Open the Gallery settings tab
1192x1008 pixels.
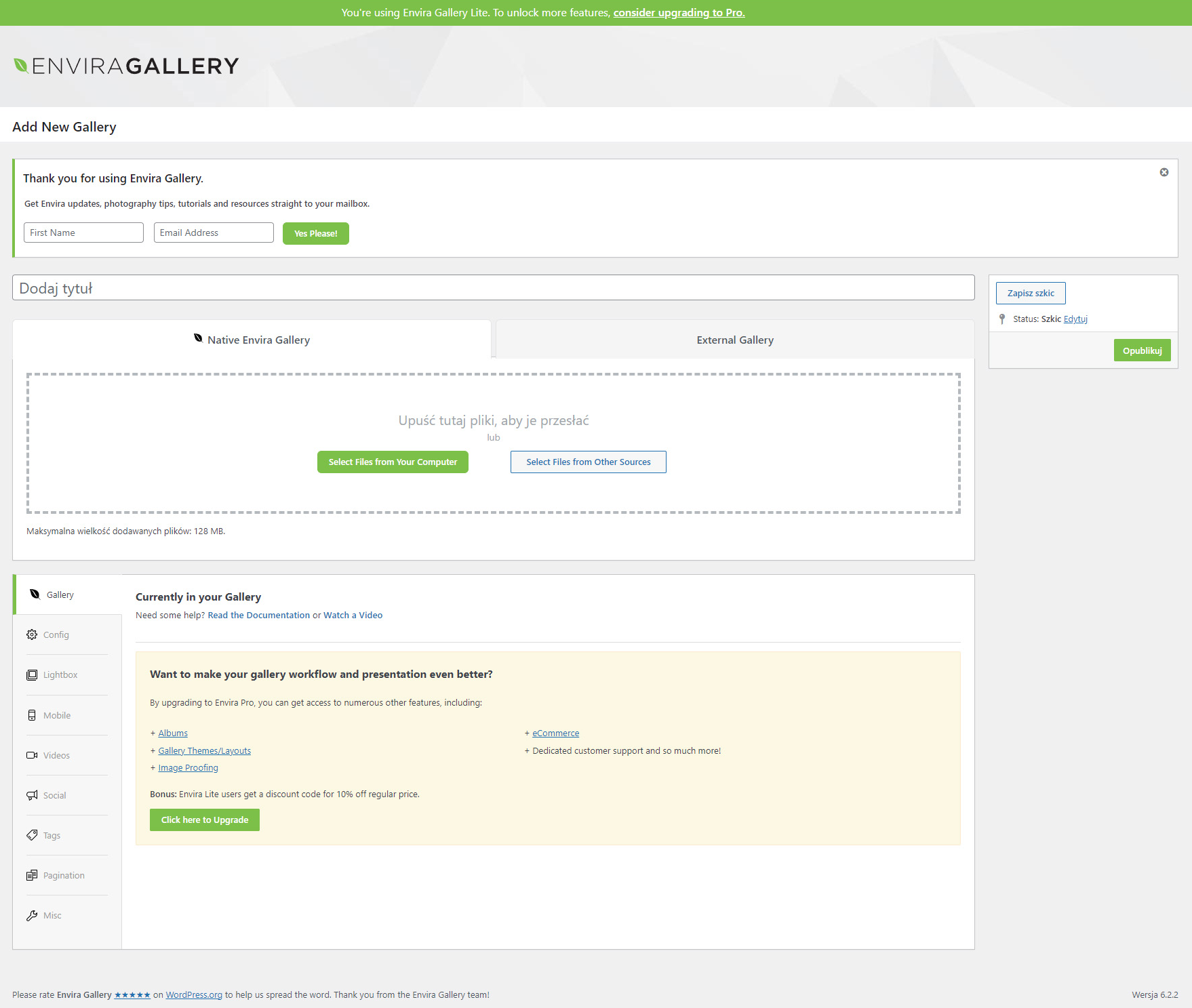[x=68, y=594]
